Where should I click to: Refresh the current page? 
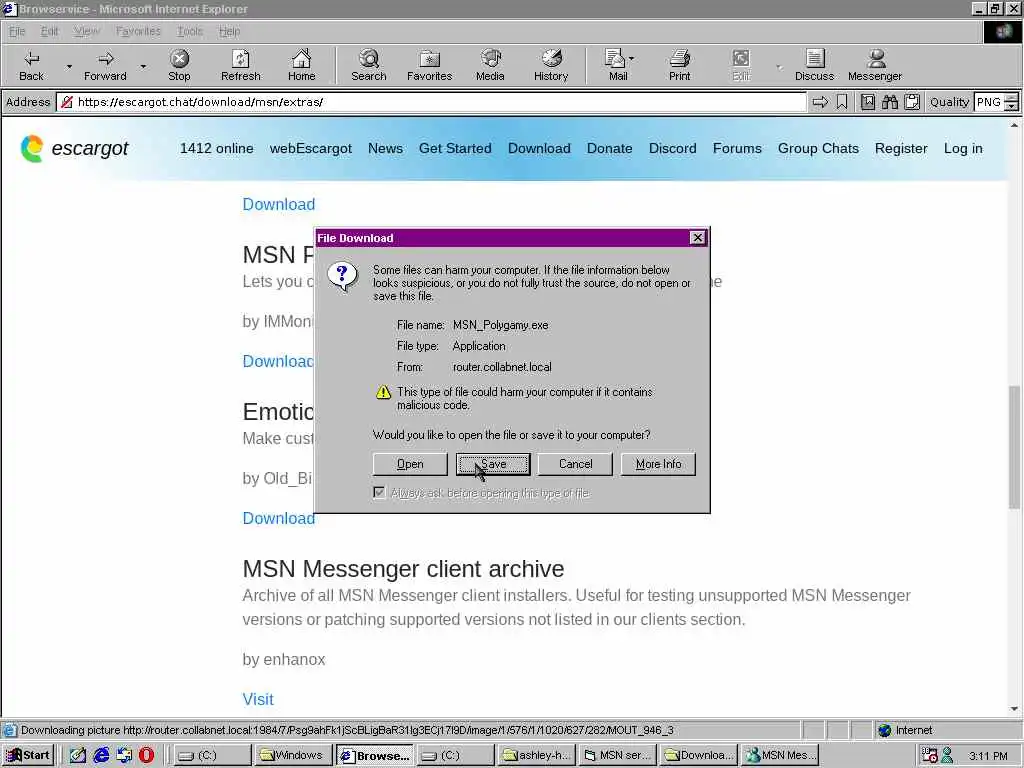tap(240, 65)
